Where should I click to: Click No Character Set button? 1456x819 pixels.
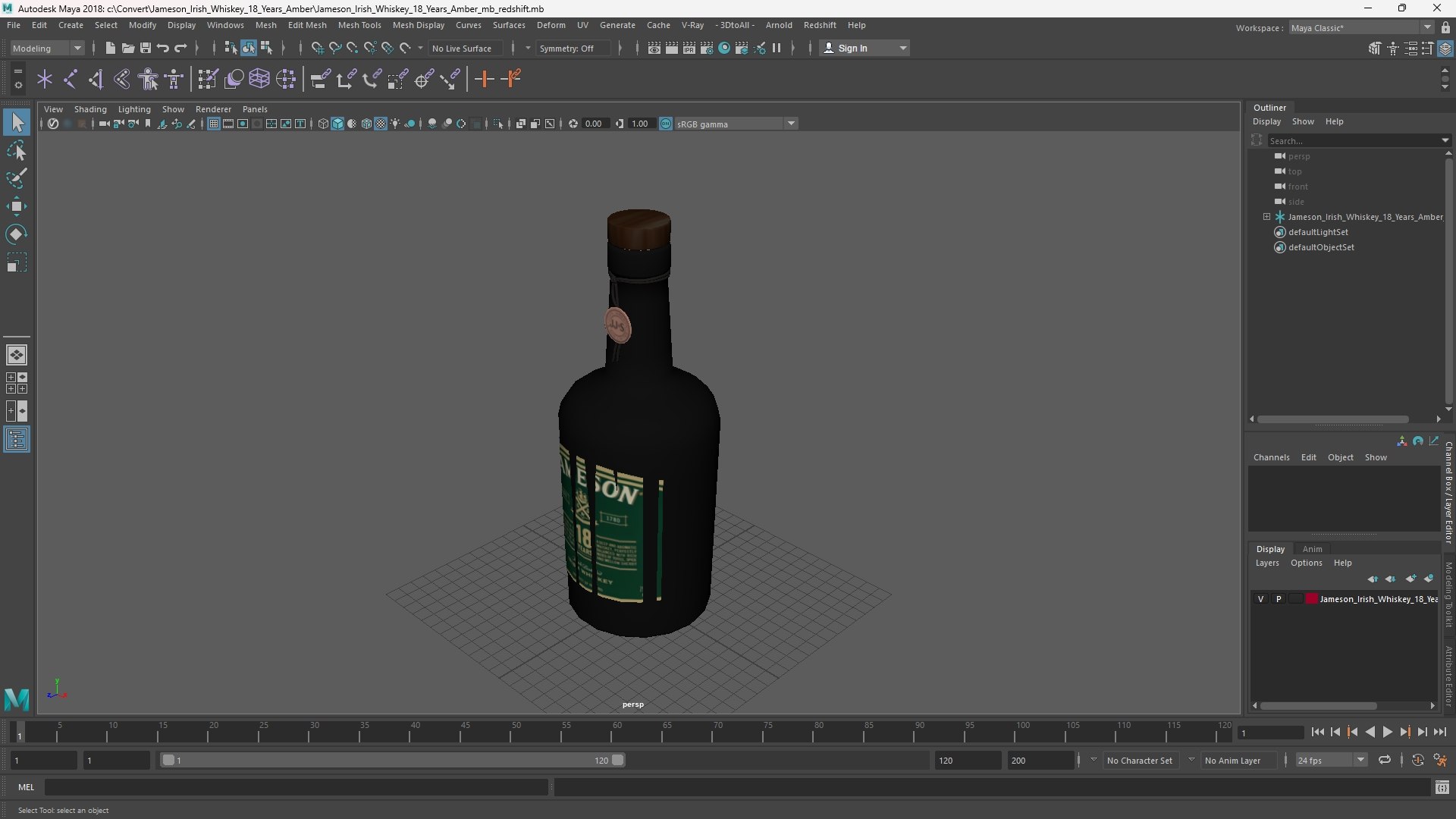click(1139, 760)
